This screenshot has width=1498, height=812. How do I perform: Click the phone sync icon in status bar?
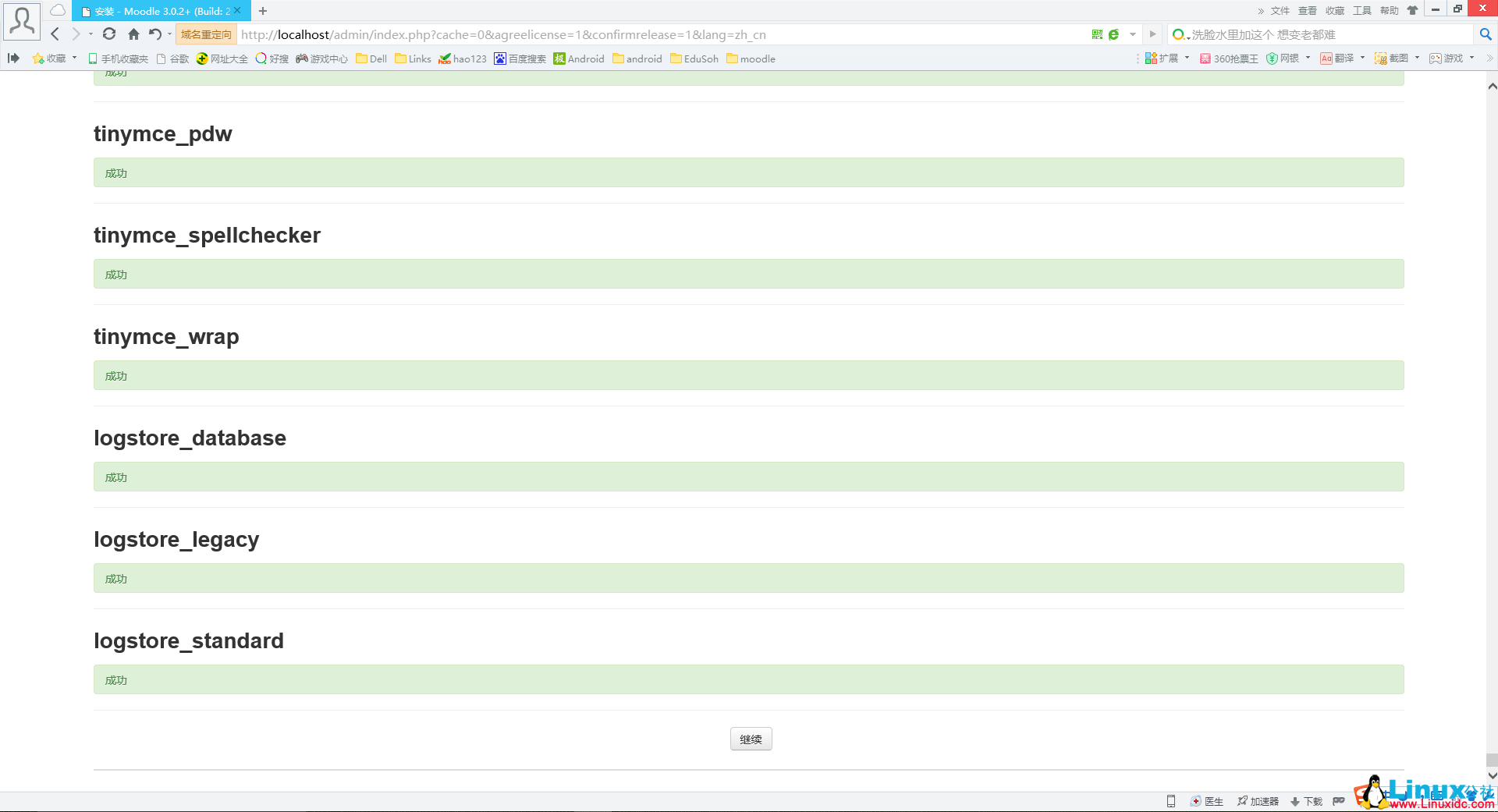tap(1171, 801)
